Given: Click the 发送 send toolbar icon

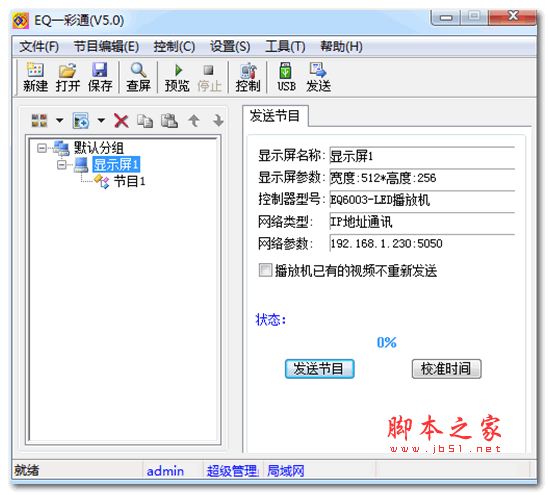Looking at the screenshot, I should (318, 77).
